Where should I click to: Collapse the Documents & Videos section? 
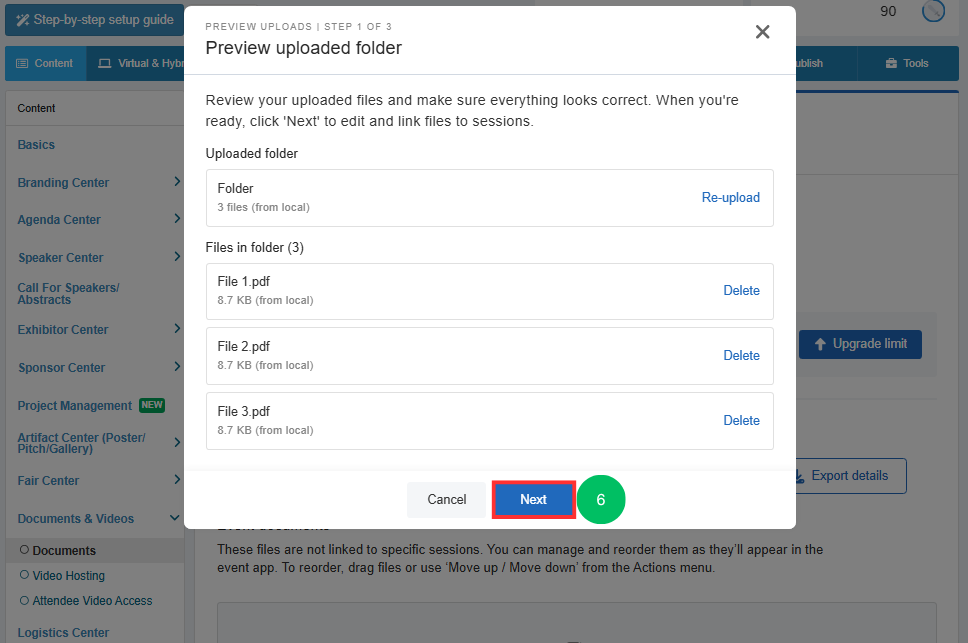pyautogui.click(x=175, y=518)
